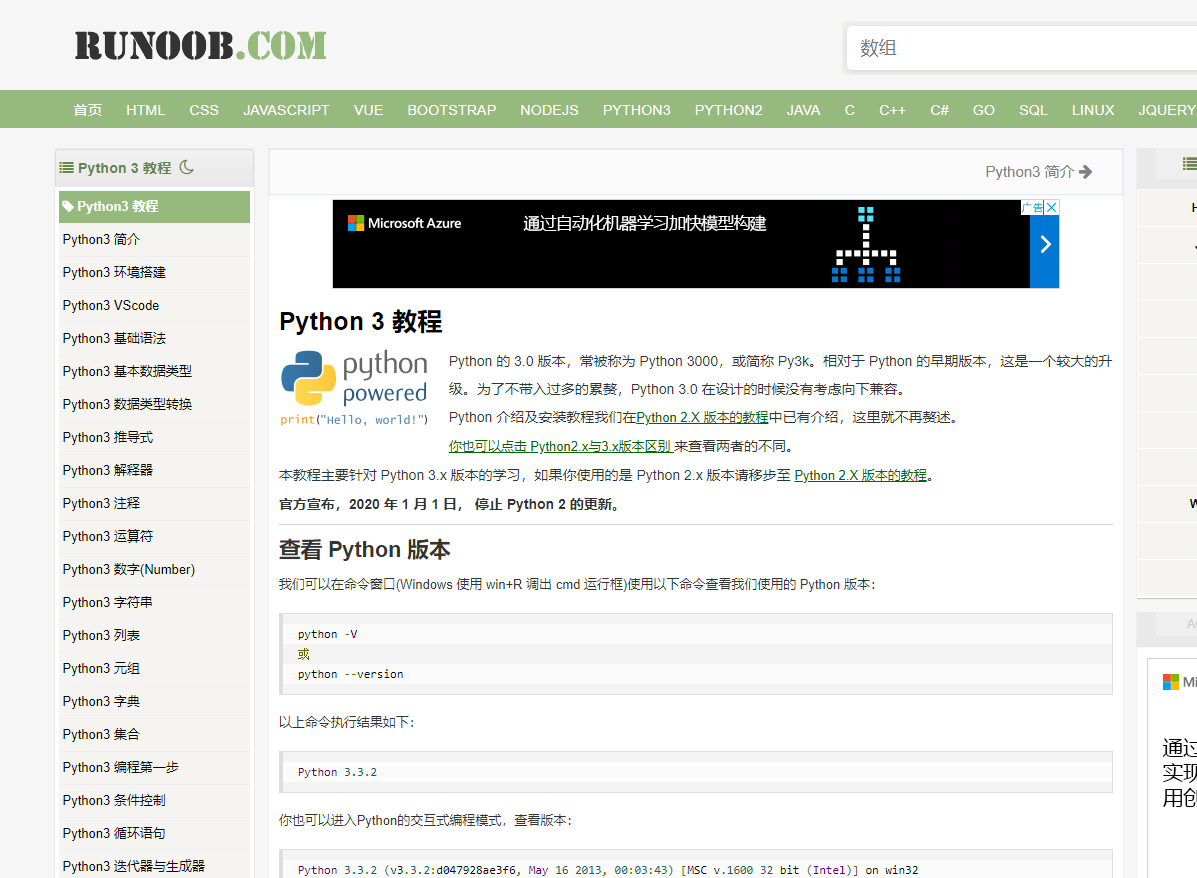Viewport: 1197px width, 878px height.
Task: Toggle night mode moon icon
Action: click(186, 167)
